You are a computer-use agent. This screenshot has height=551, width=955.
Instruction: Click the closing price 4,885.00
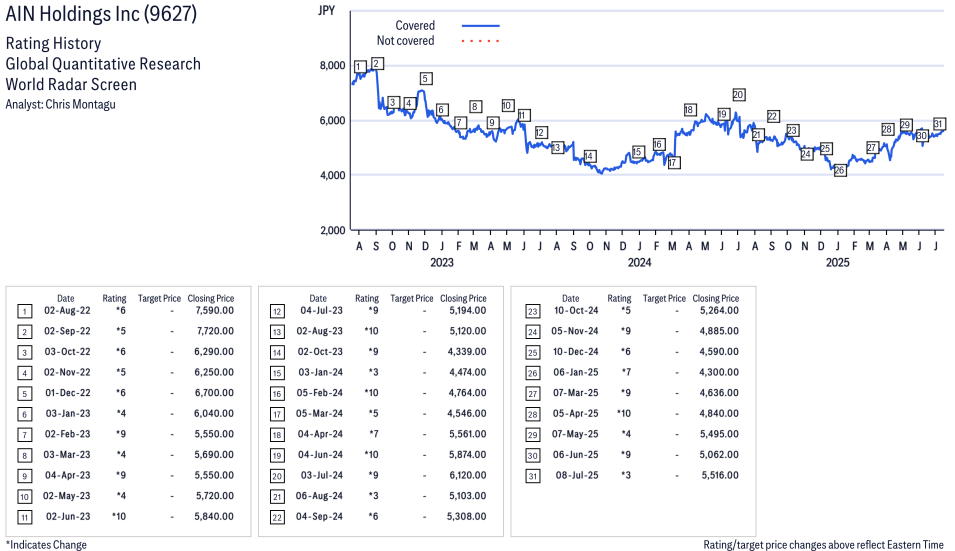click(719, 331)
